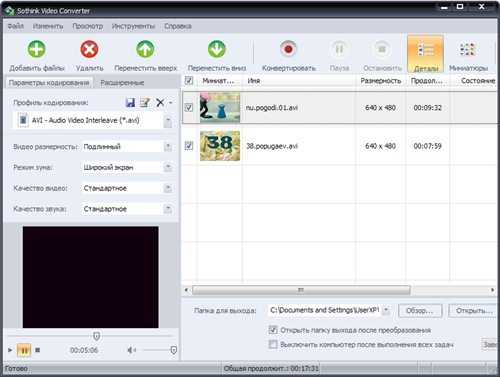The width and height of the screenshot is (500, 377).
Task: Click the volume slider handle in the preview player
Action: coord(173,350)
